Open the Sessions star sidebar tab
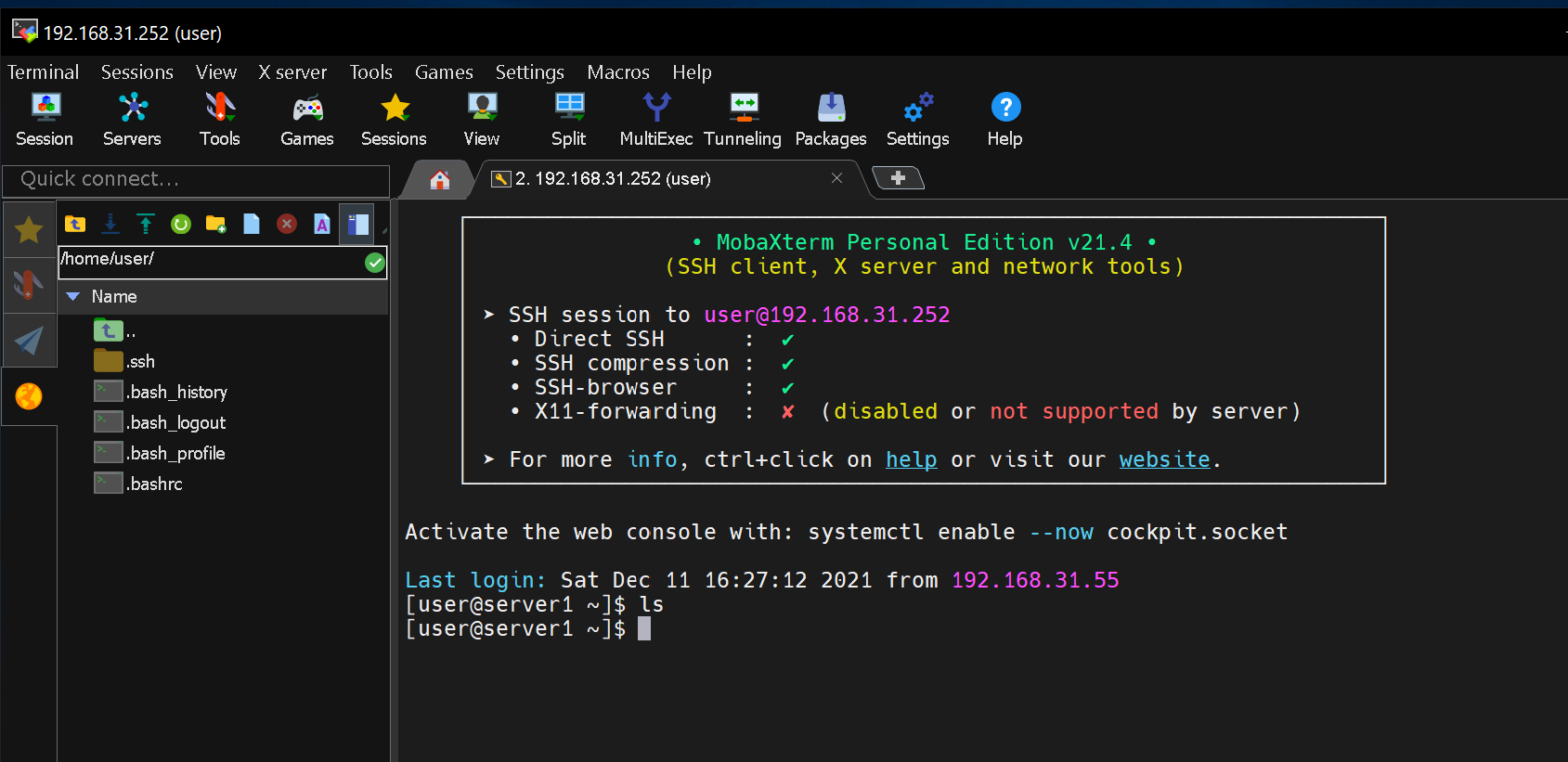Viewport: 1568px width, 762px height. [29, 229]
